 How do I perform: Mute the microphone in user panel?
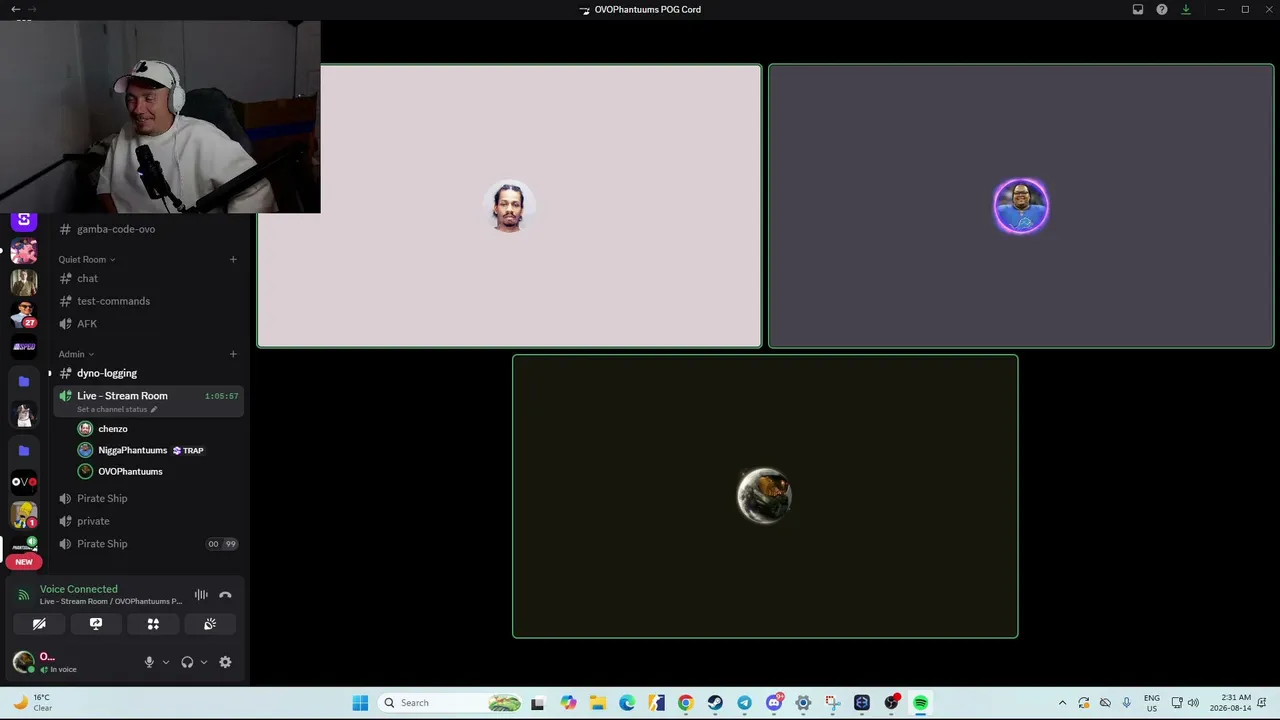[x=149, y=662]
